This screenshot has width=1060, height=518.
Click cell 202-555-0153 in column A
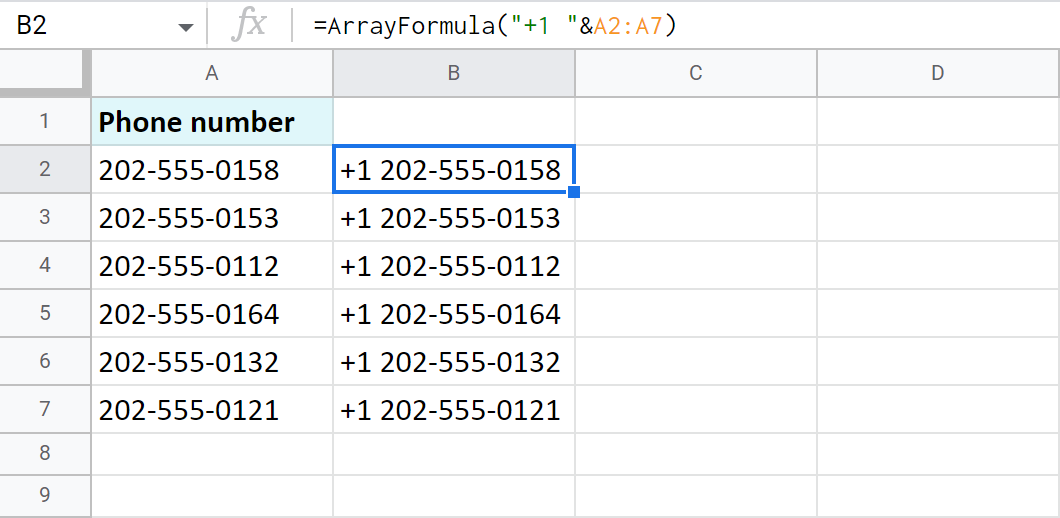pyautogui.click(x=212, y=218)
